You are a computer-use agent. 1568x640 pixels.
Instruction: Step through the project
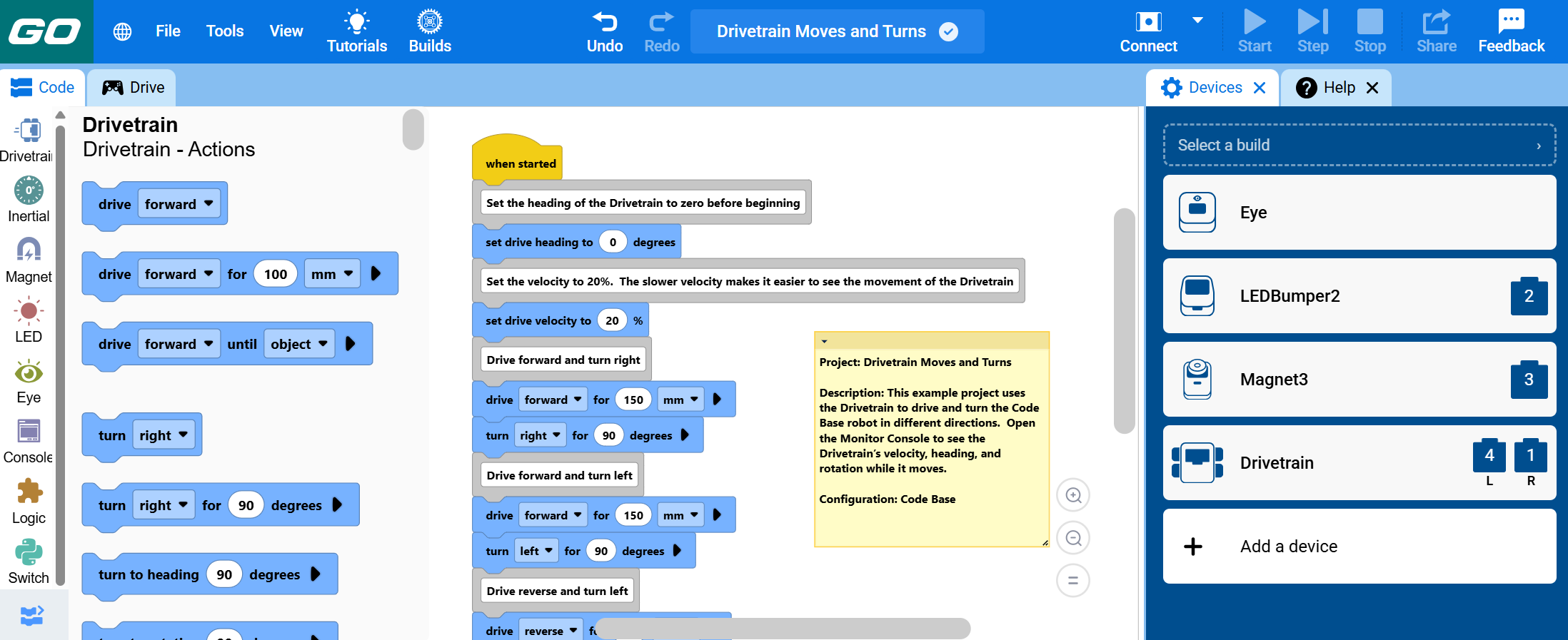pos(1313,31)
